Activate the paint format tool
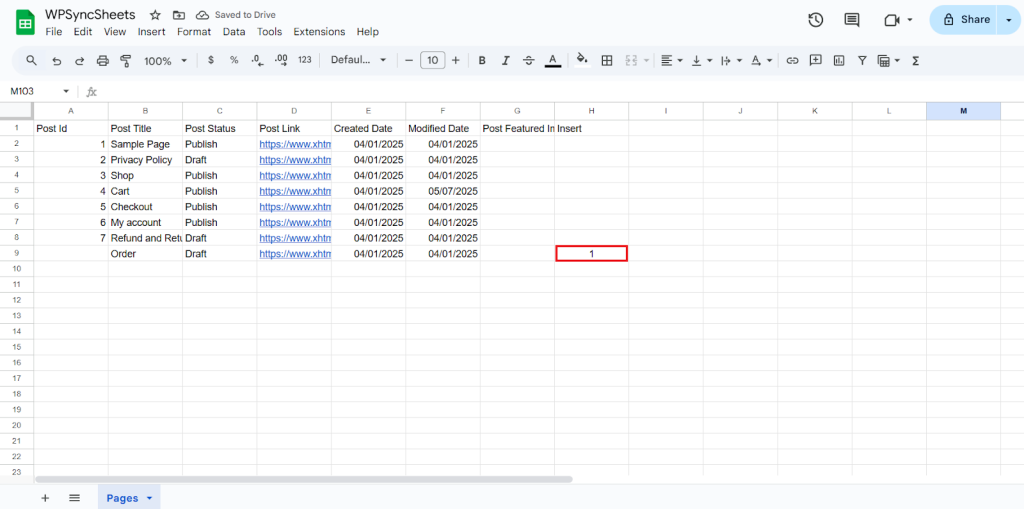Image resolution: width=1024 pixels, height=509 pixels. tap(126, 61)
